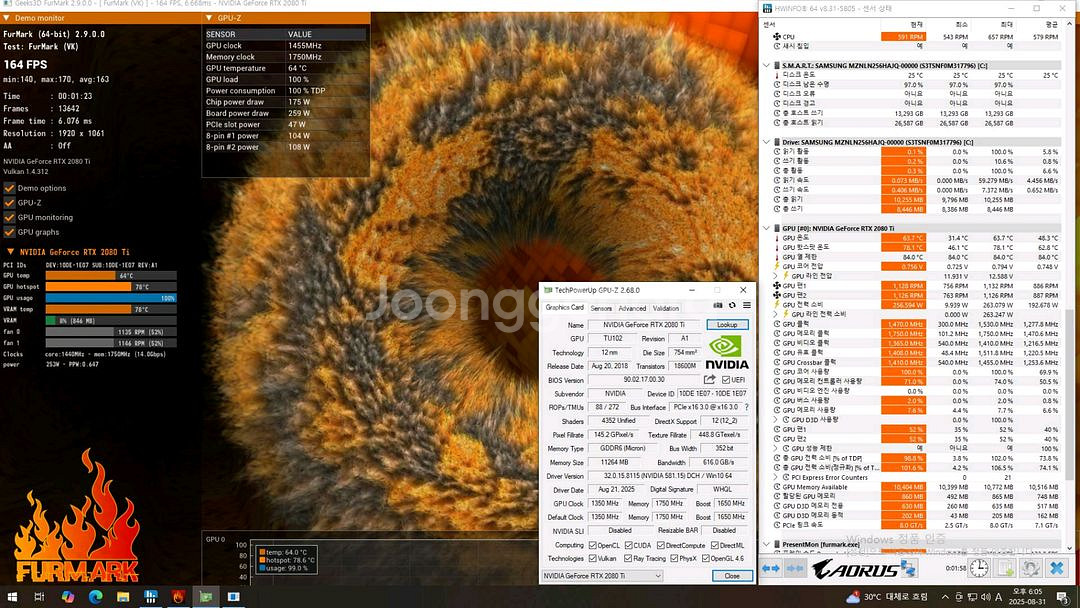
Task: Toggle Demo options checkbox in FurMark
Action: tap(9, 188)
